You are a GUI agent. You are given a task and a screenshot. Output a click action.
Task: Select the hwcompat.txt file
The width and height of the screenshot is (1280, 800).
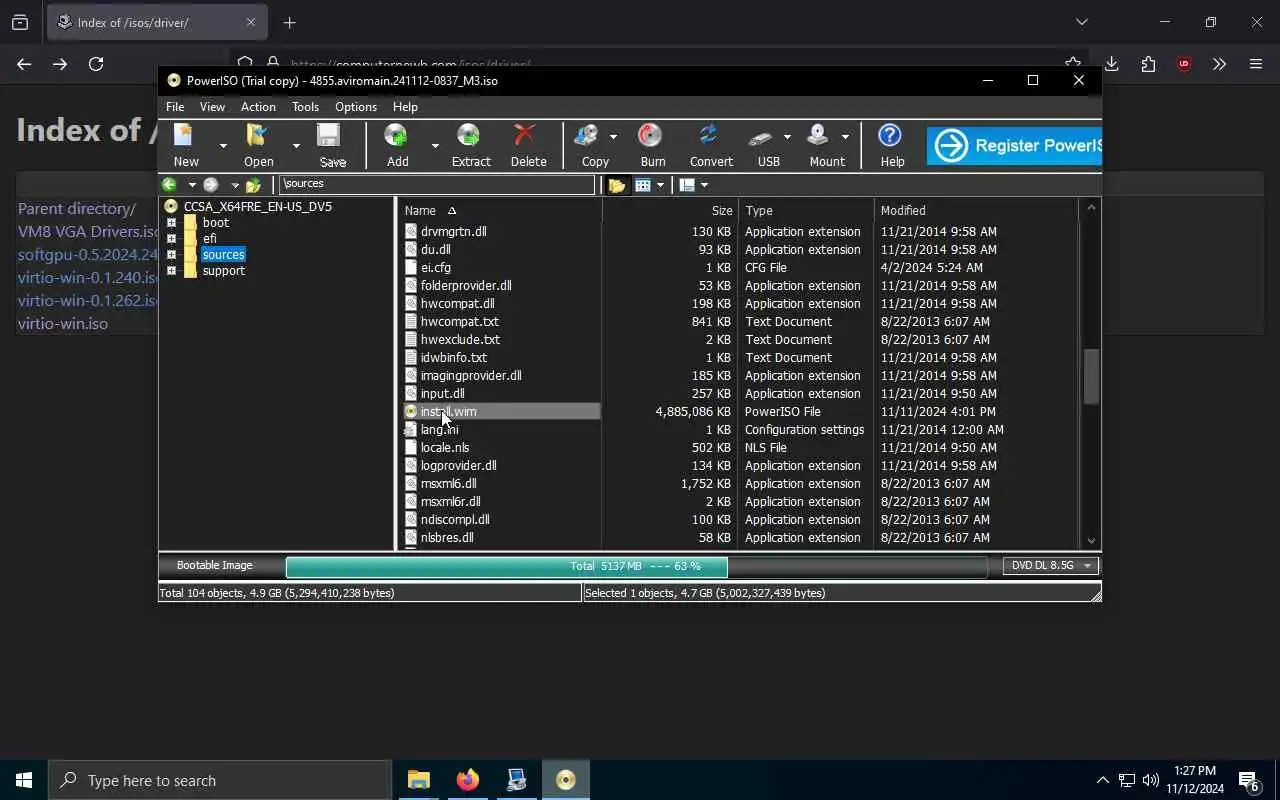coord(459,322)
